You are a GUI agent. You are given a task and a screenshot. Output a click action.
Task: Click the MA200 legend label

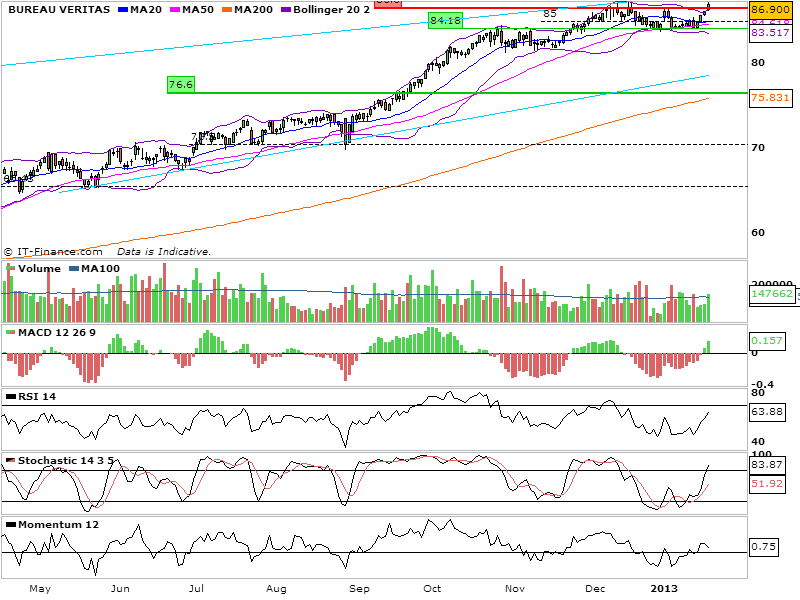(x=253, y=10)
